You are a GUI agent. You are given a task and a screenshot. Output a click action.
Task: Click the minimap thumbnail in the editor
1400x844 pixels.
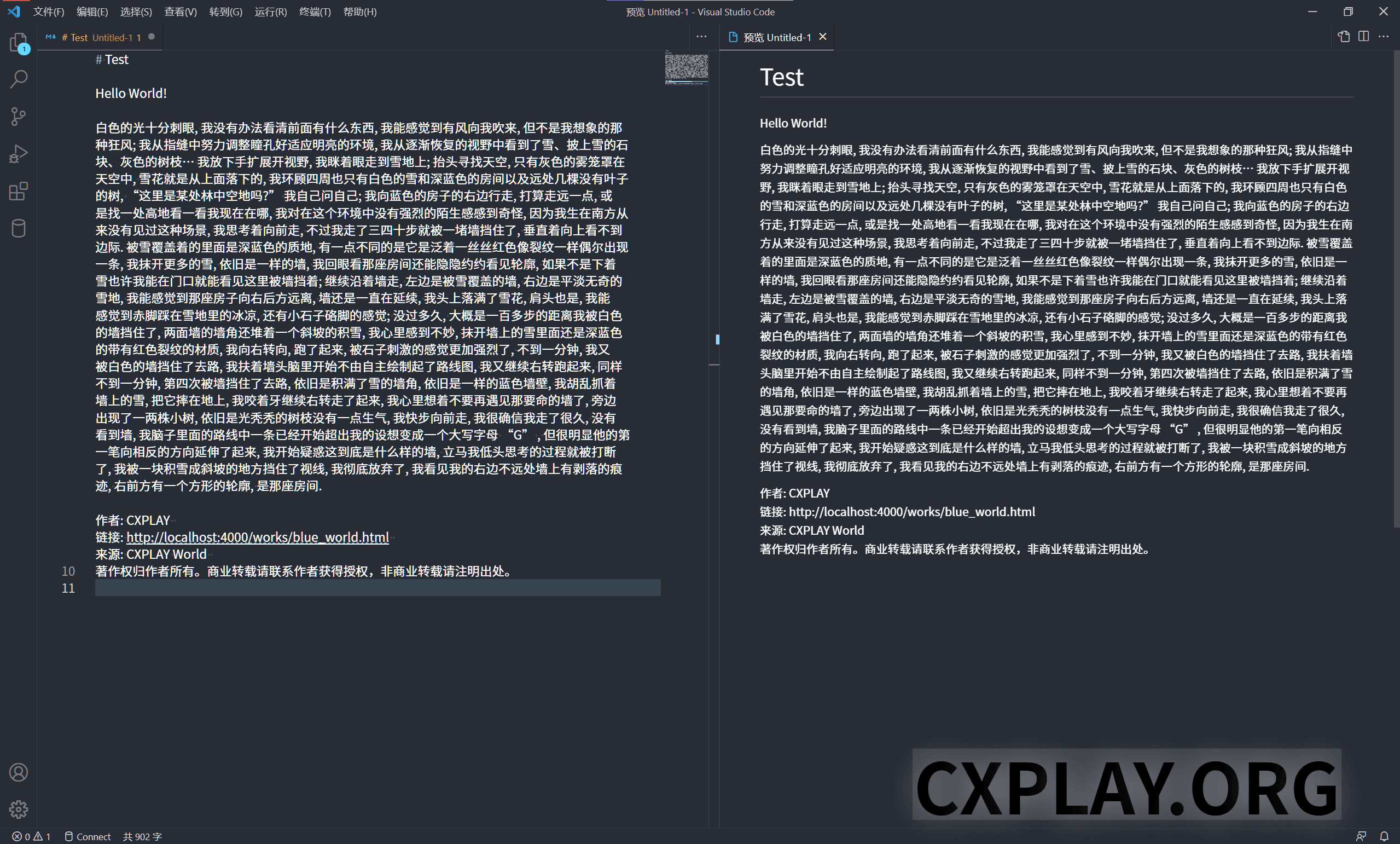(x=686, y=68)
